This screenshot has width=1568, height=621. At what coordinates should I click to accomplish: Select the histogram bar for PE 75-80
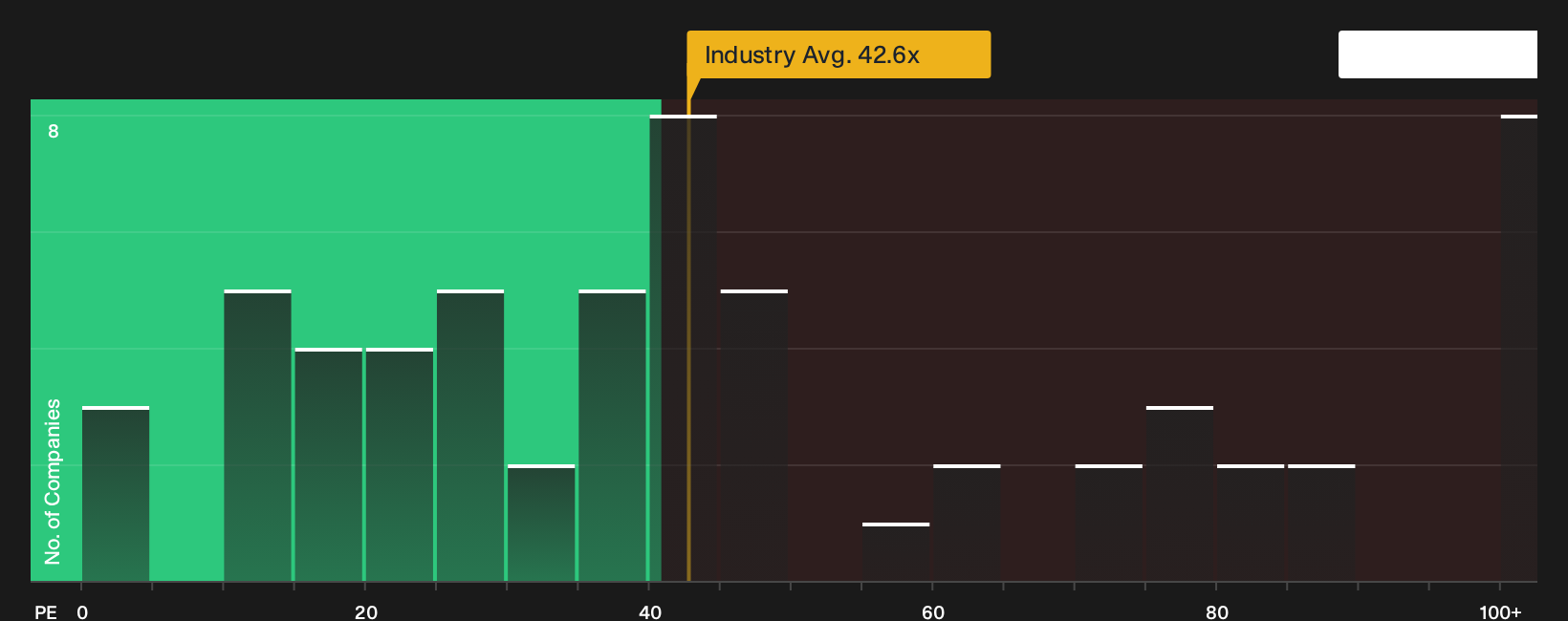(x=1179, y=494)
